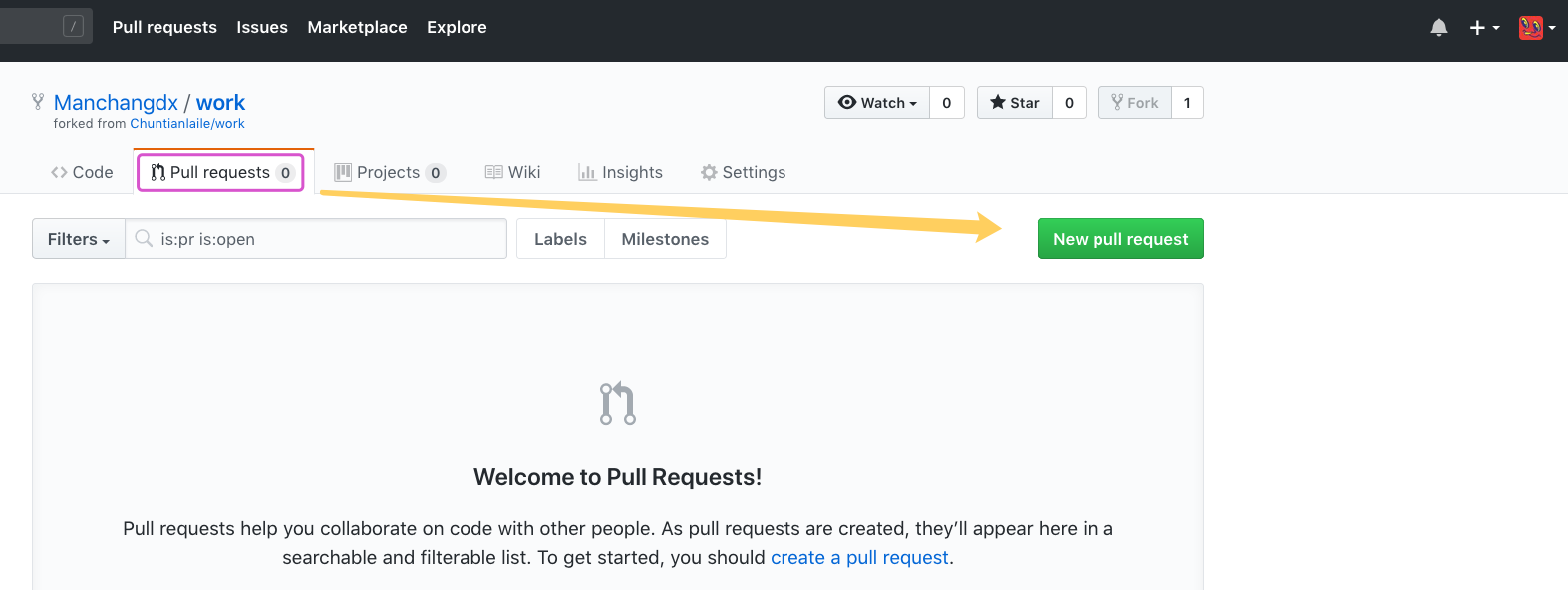The width and height of the screenshot is (1568, 590).
Task: Open the Filters dropdown
Action: coord(79,239)
